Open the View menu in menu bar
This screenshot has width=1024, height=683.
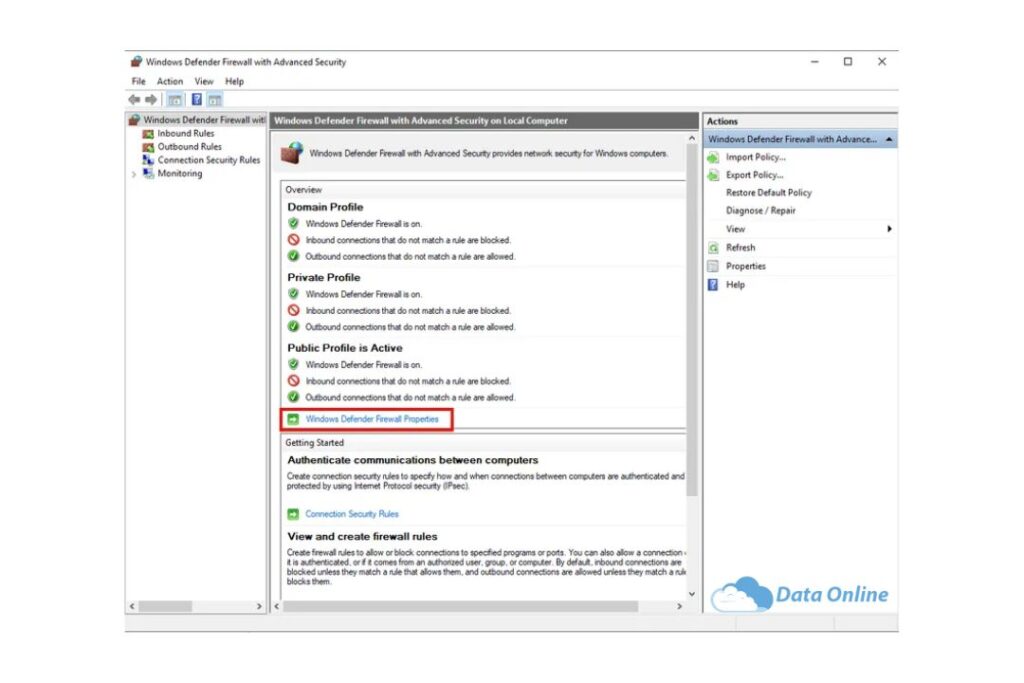tap(204, 82)
